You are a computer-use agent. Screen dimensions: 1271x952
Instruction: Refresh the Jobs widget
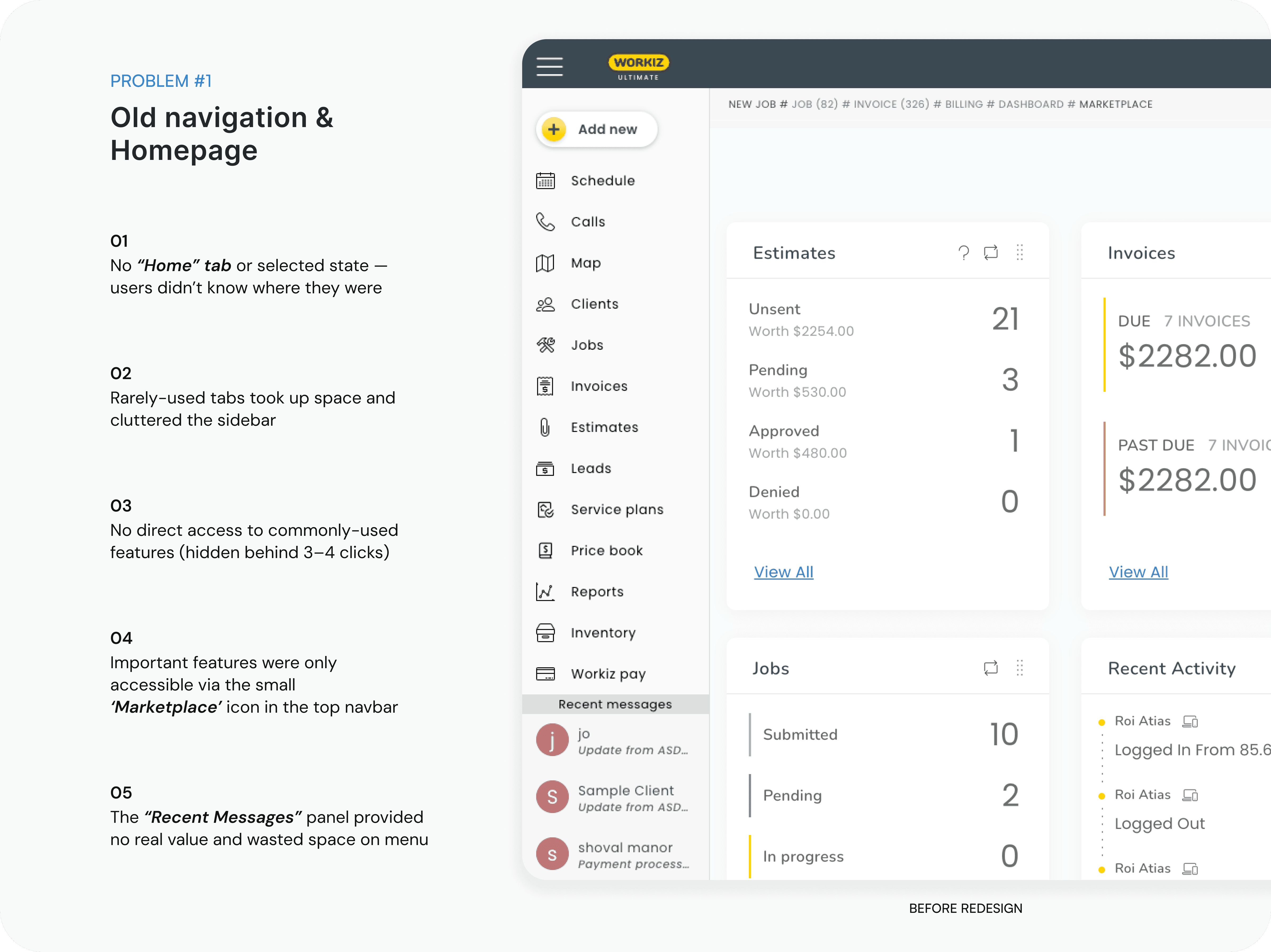(x=991, y=668)
